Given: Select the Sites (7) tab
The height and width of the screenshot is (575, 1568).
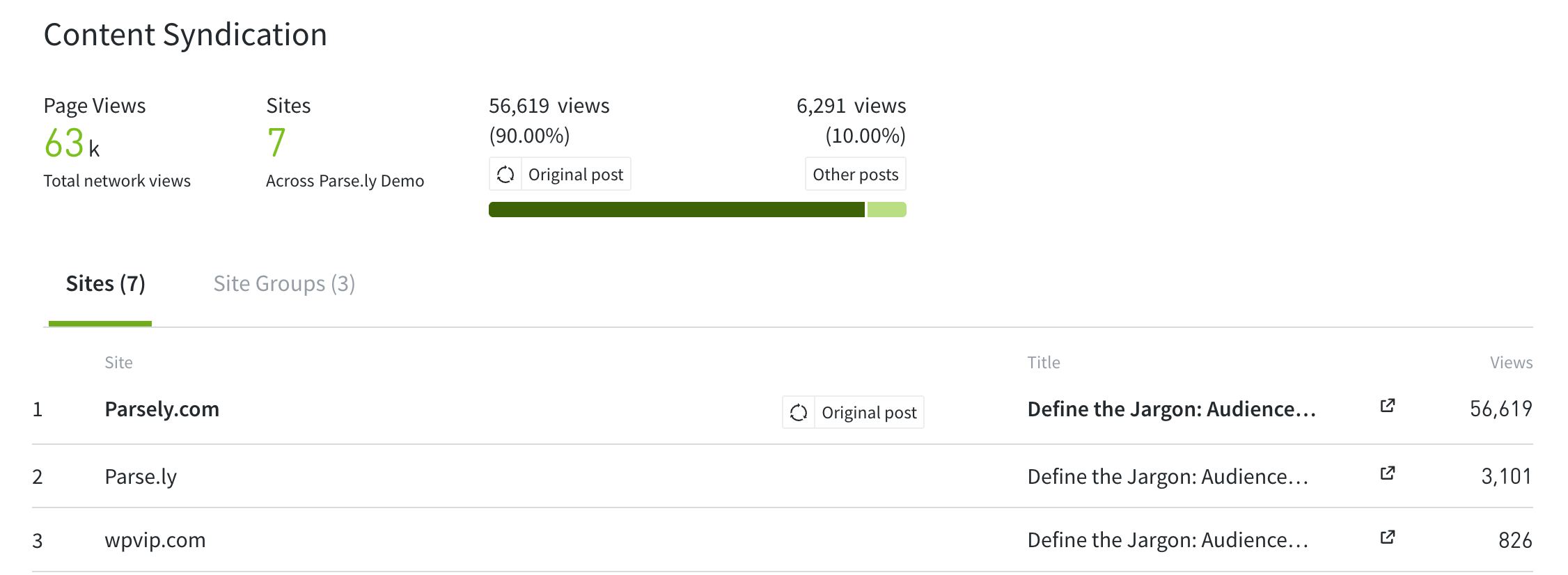Looking at the screenshot, I should 105,284.
